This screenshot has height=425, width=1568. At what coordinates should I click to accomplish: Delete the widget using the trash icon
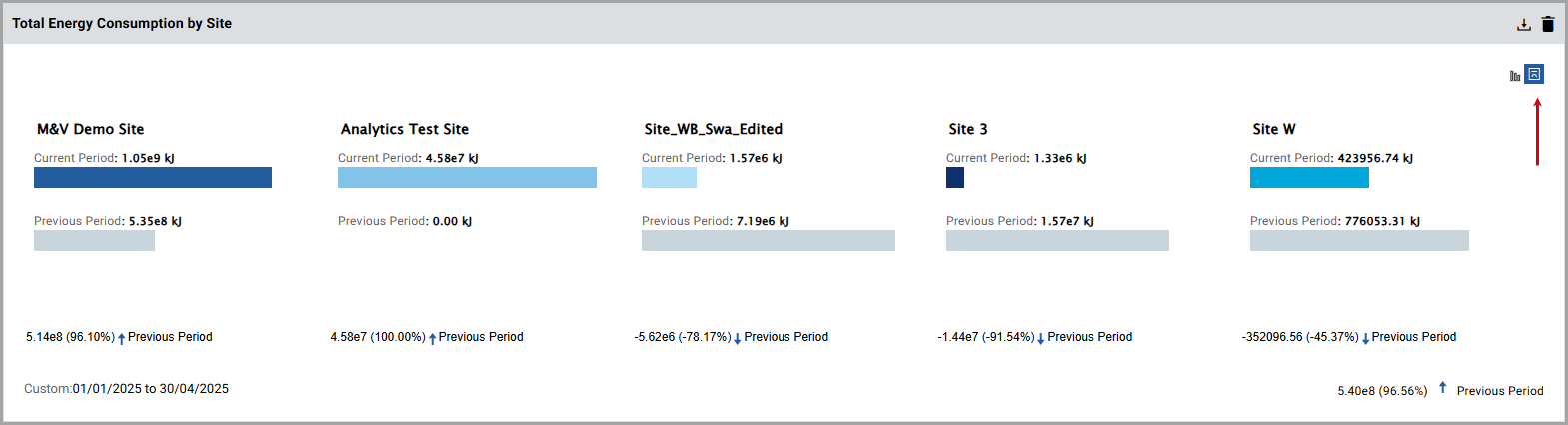[1548, 24]
